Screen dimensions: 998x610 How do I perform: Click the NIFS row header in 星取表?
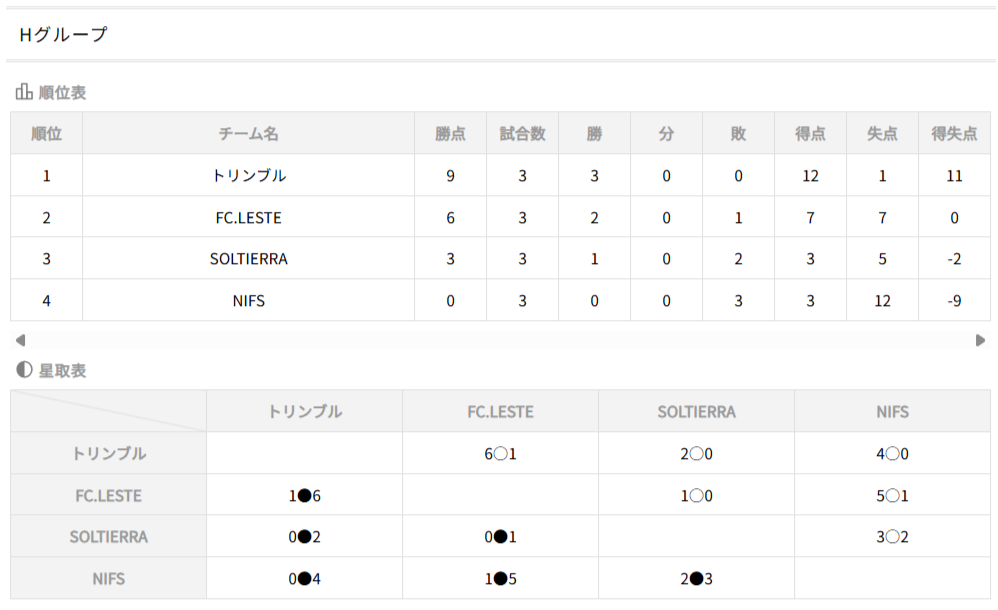[108, 579]
